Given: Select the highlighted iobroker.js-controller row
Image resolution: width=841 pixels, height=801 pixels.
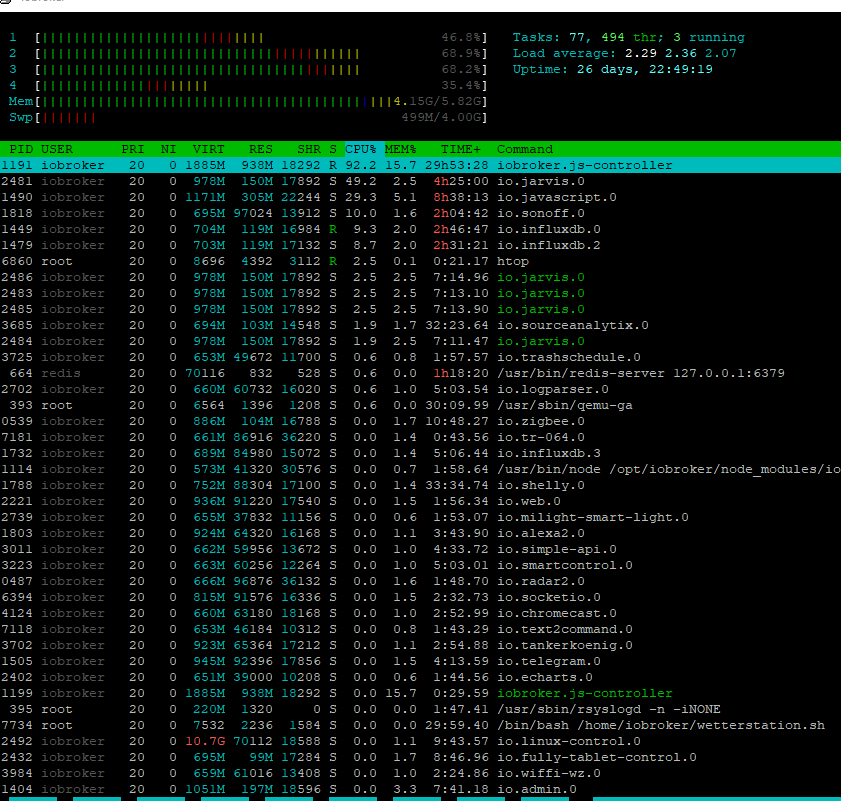Looking at the screenshot, I should click(420, 165).
